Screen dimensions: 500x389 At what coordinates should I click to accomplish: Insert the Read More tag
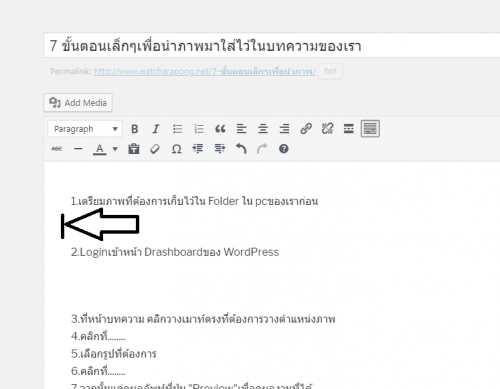point(349,129)
